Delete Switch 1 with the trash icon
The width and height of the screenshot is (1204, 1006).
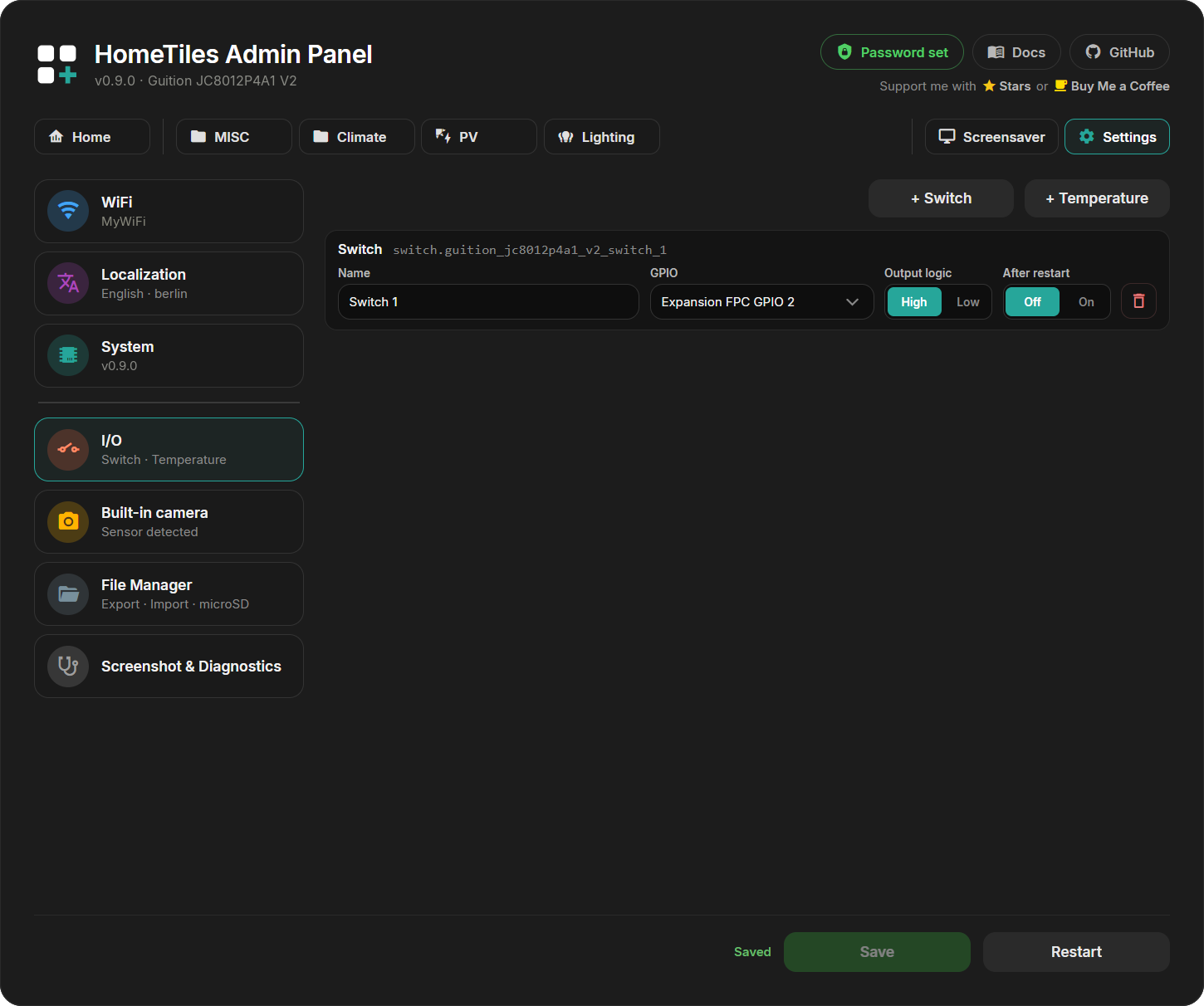[1138, 301]
